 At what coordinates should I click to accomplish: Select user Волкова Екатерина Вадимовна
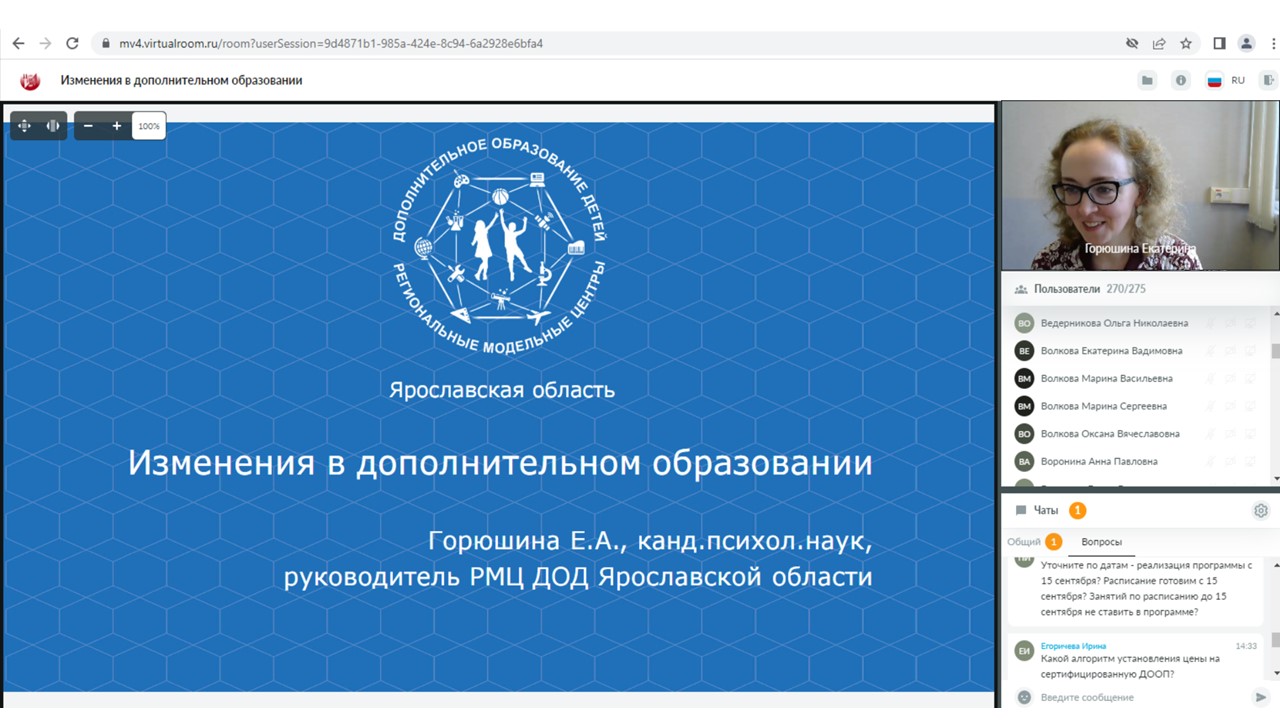(x=1111, y=351)
